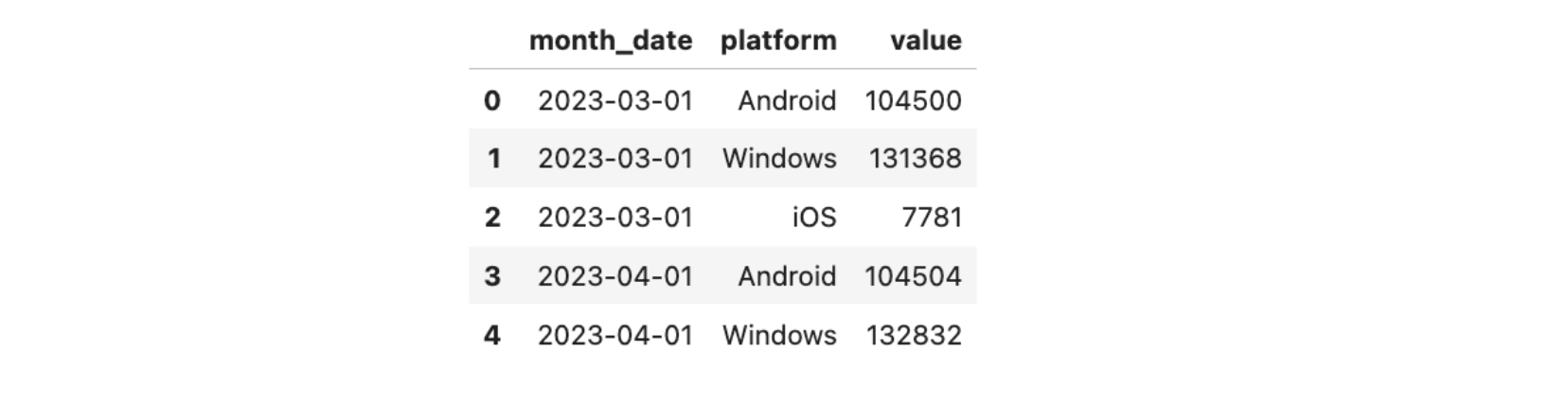Viewport: 1568px width, 403px height.
Task: Click the date 2023-03-01 in row 2
Action: 615,217
